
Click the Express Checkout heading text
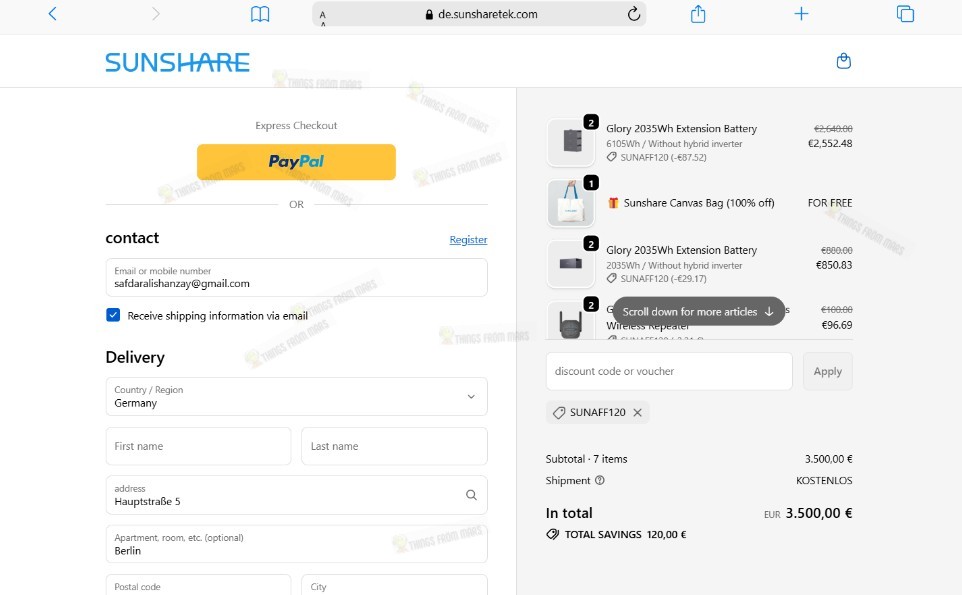[296, 125]
